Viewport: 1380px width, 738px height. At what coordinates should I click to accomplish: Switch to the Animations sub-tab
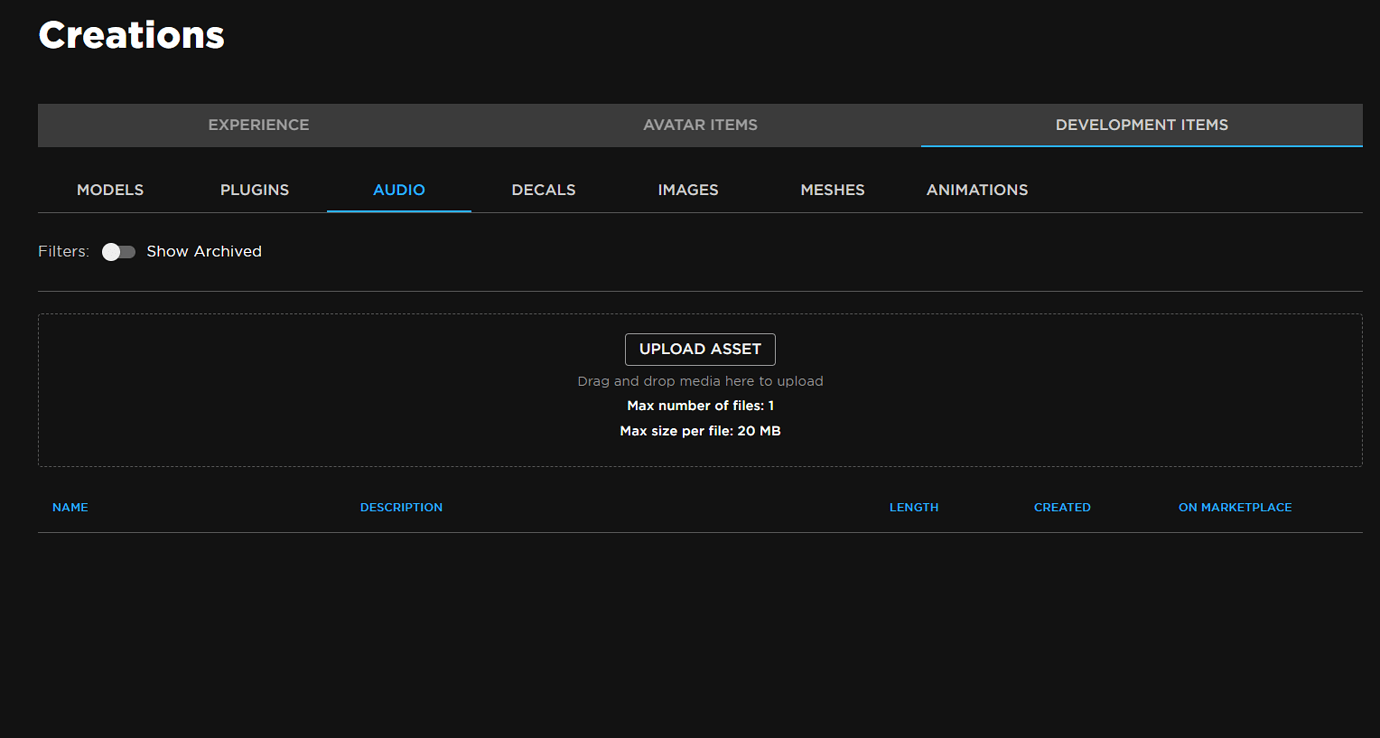tap(977, 189)
